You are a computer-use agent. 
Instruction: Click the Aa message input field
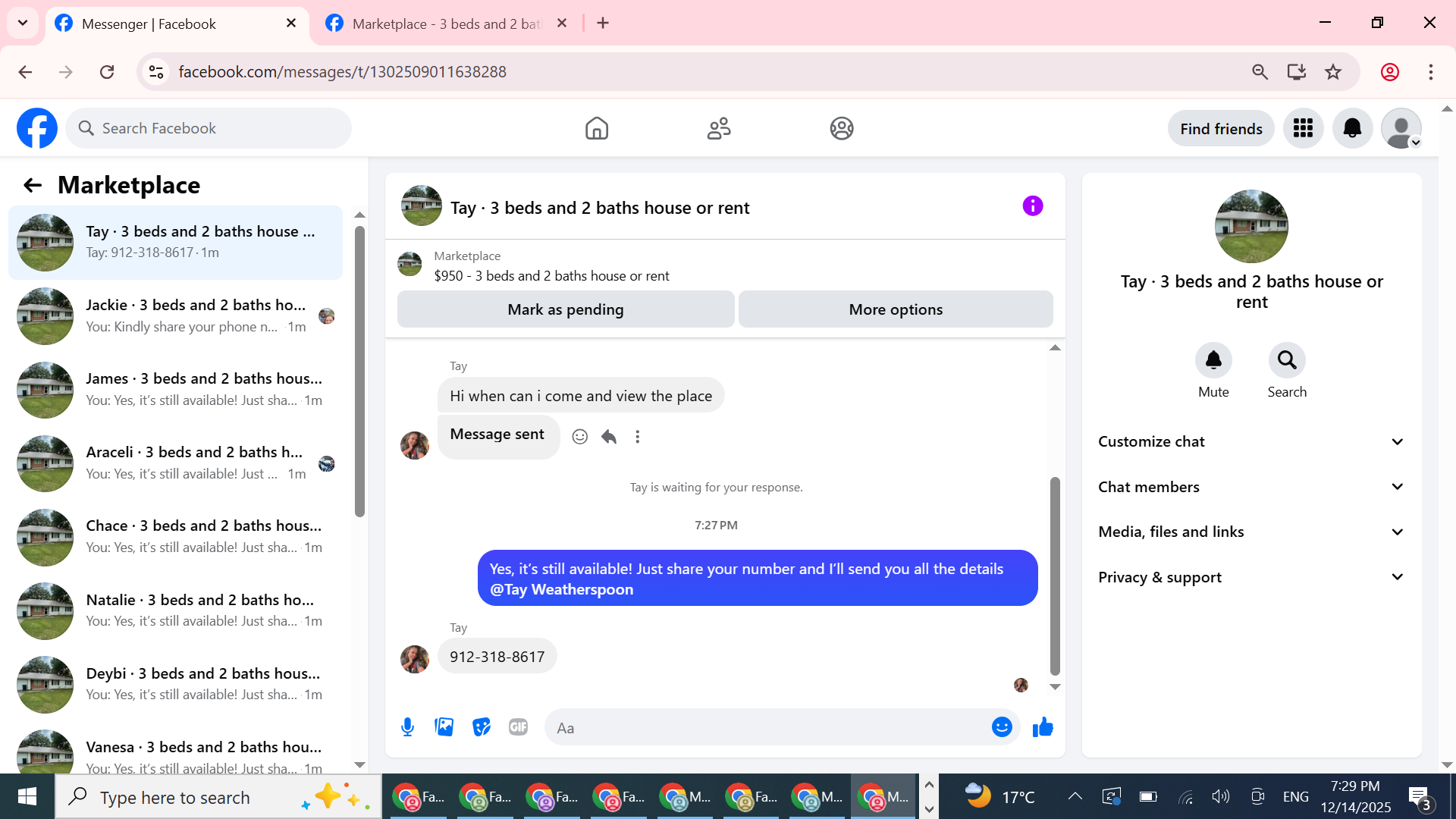click(766, 728)
